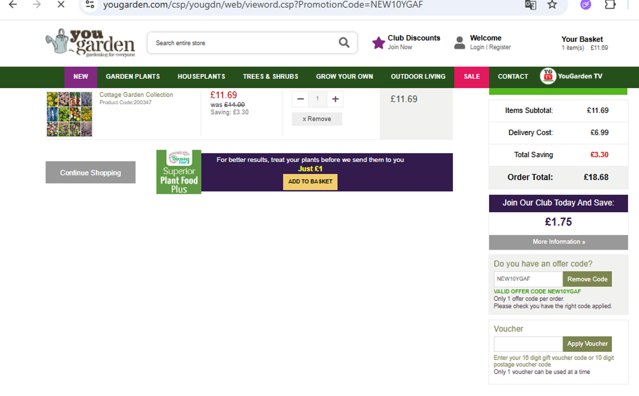This screenshot has width=639, height=396.
Task: Open the NEW menu tab
Action: tap(81, 77)
